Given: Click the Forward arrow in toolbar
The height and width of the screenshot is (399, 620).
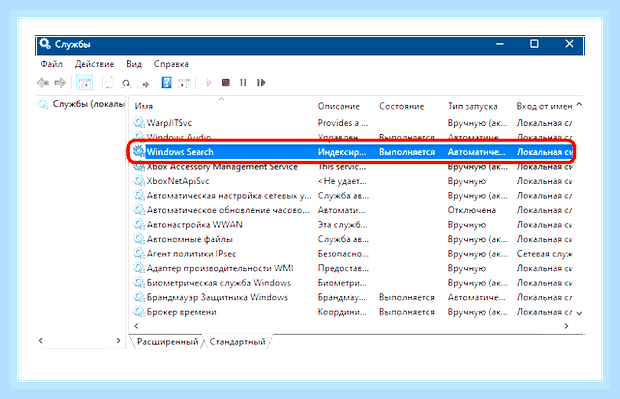Looking at the screenshot, I should (60, 83).
